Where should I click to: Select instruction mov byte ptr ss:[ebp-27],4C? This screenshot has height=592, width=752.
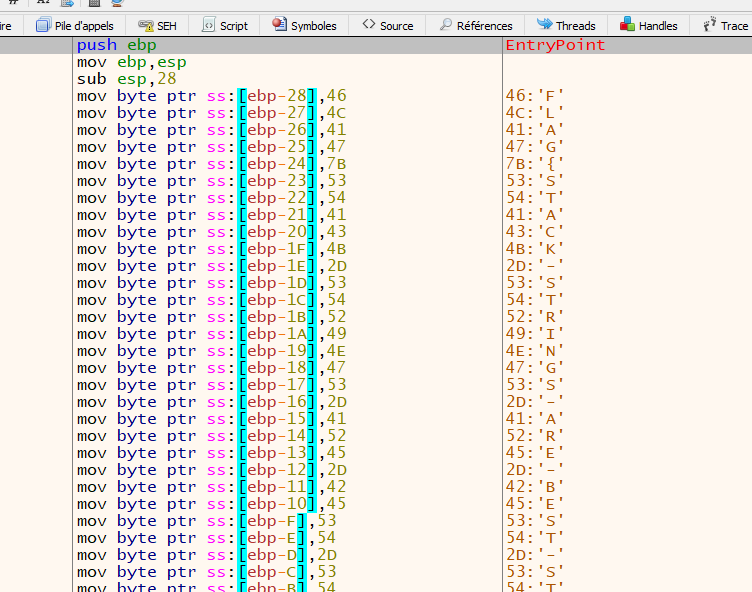pyautogui.click(x=212, y=113)
